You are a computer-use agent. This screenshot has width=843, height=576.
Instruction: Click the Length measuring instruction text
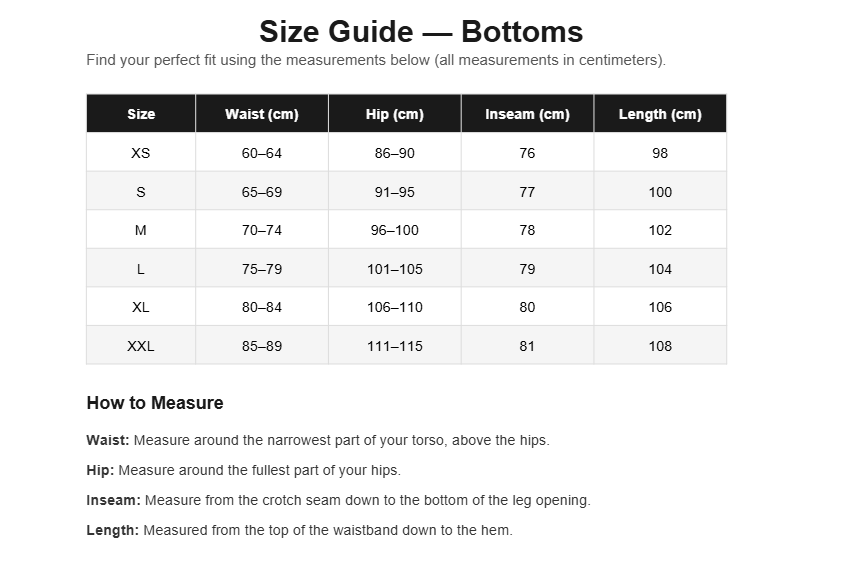coord(299,530)
